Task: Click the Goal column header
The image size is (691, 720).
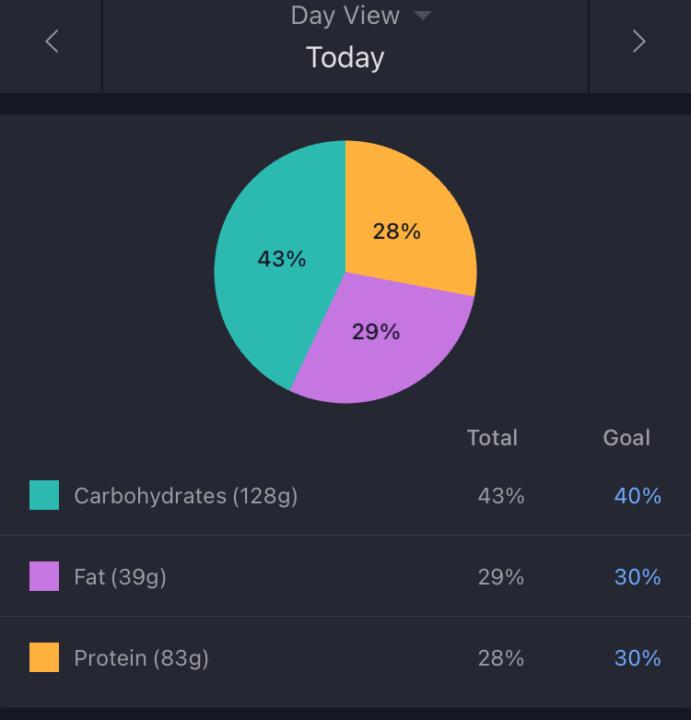Action: pyautogui.click(x=627, y=438)
